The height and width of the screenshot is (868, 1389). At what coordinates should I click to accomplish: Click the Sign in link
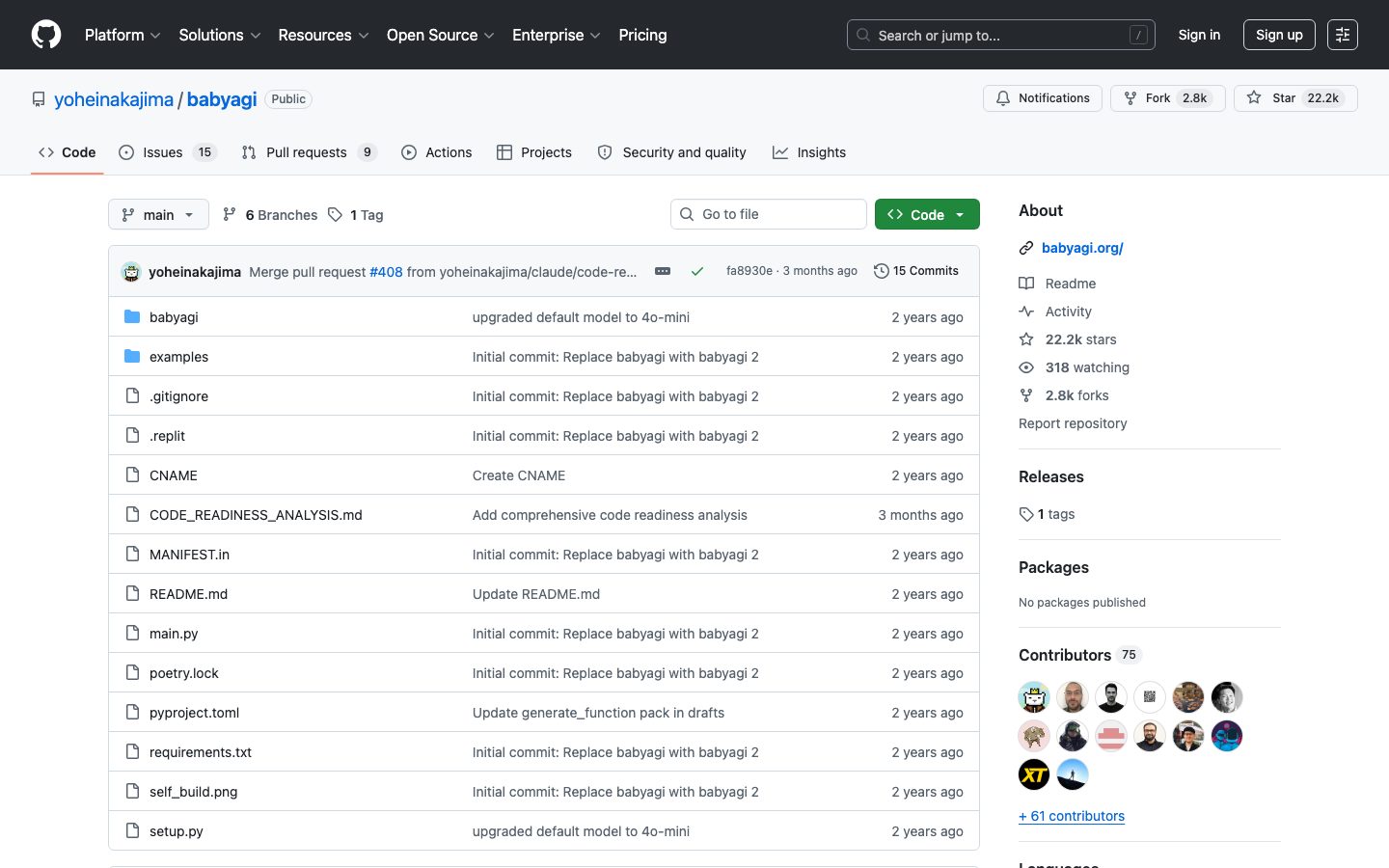coord(1199,35)
